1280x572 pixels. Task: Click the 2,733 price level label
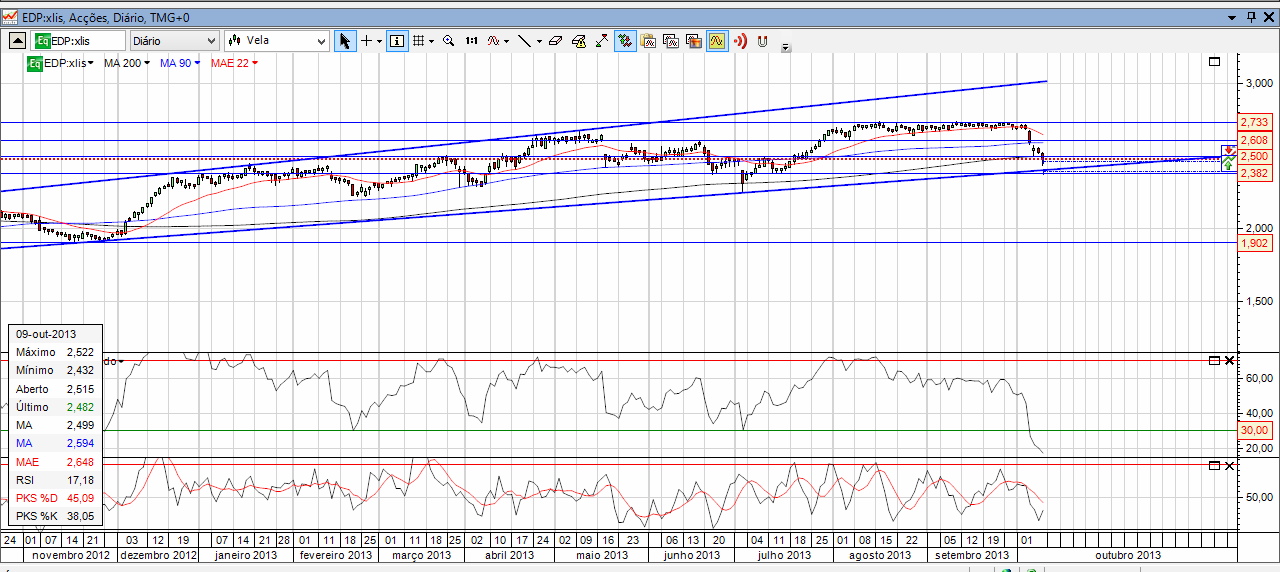click(1254, 122)
